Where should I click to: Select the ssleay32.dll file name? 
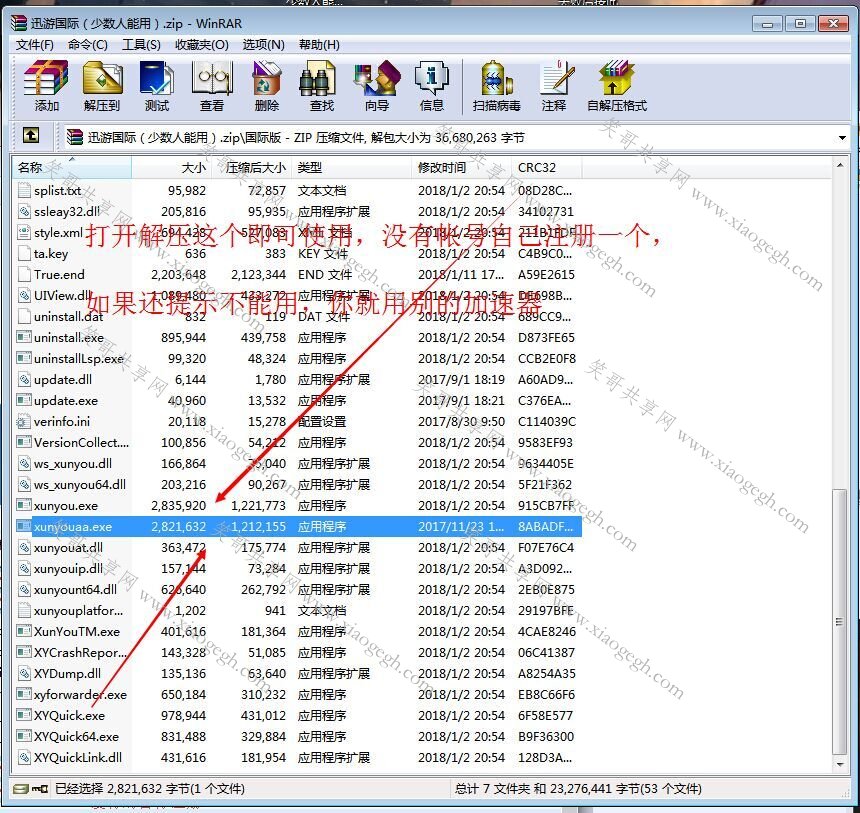(67, 212)
